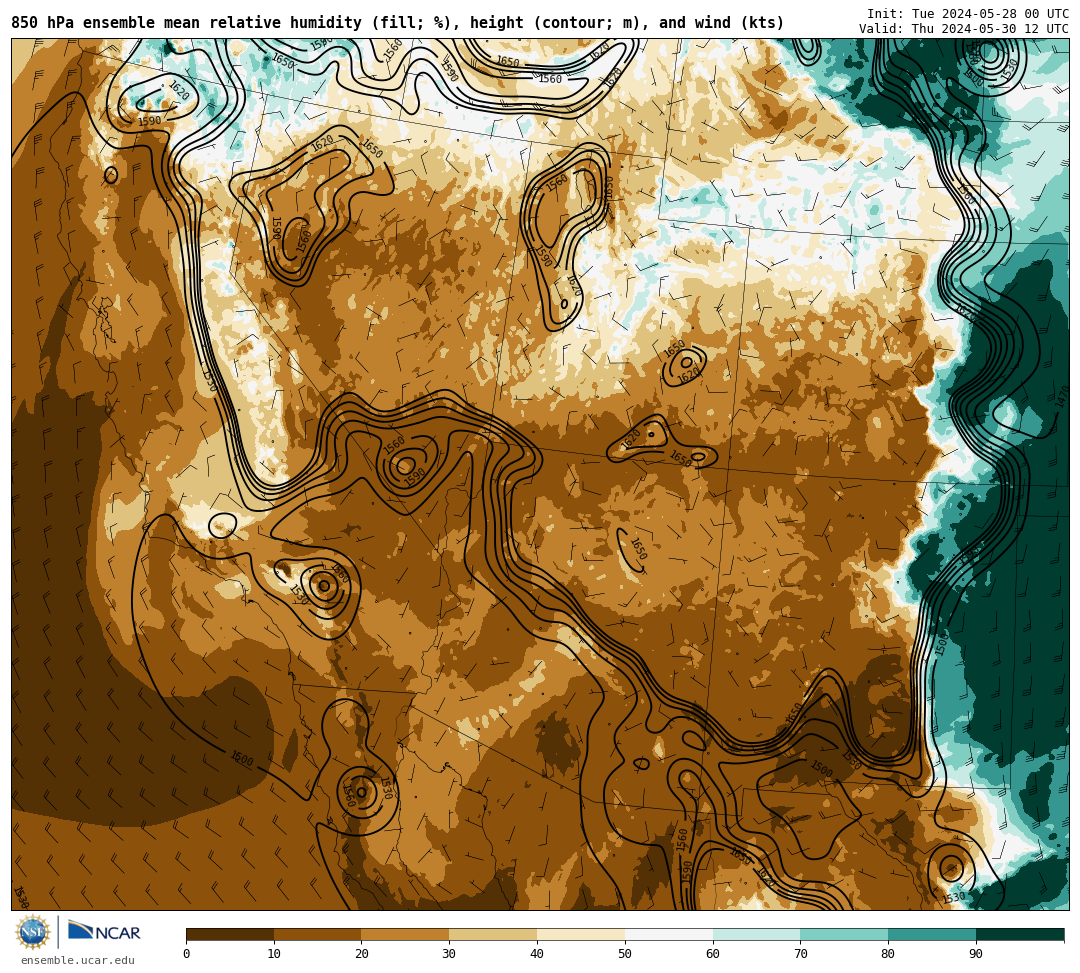Click the 0-10 darkest brown colorbar segment

(230, 934)
